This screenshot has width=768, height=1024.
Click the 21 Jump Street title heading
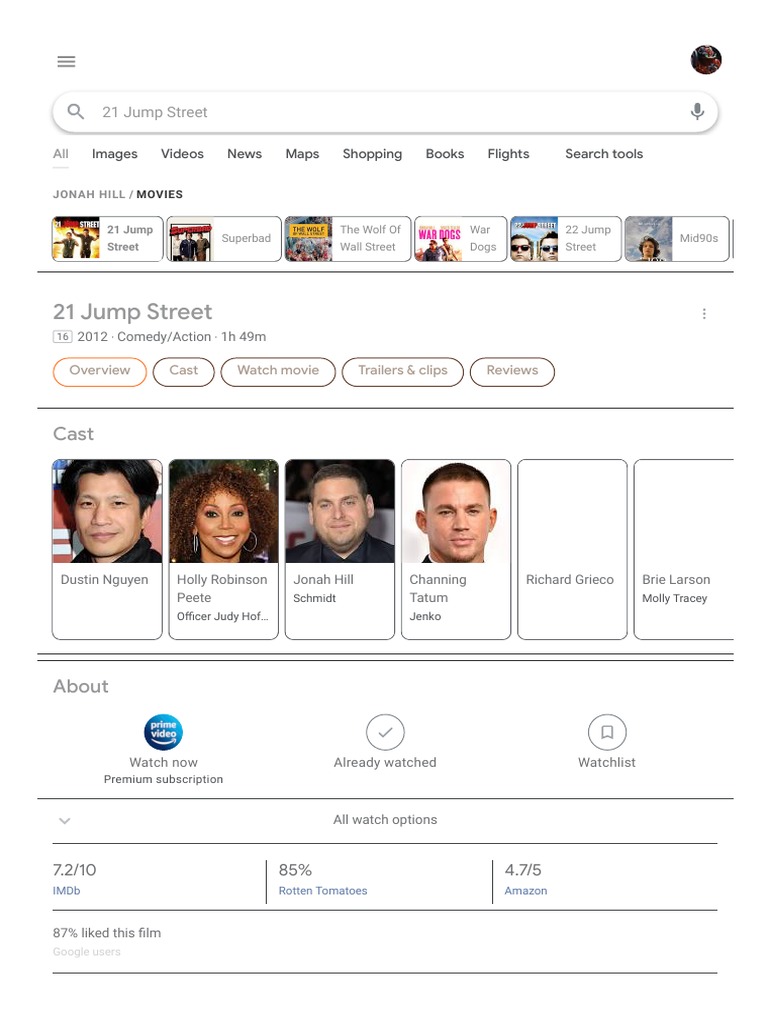[133, 312]
